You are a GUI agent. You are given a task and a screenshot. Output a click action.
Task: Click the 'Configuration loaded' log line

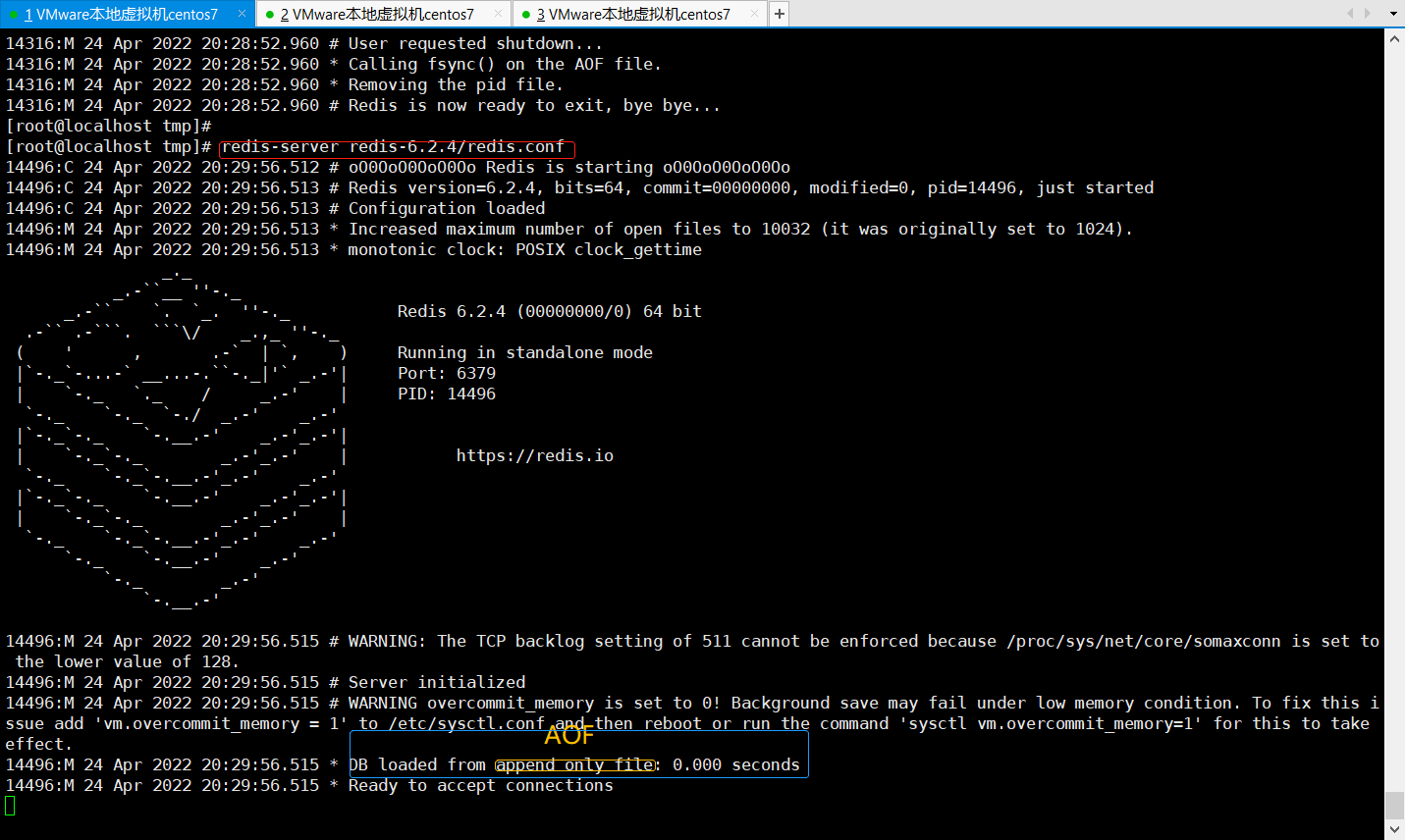coord(275,208)
